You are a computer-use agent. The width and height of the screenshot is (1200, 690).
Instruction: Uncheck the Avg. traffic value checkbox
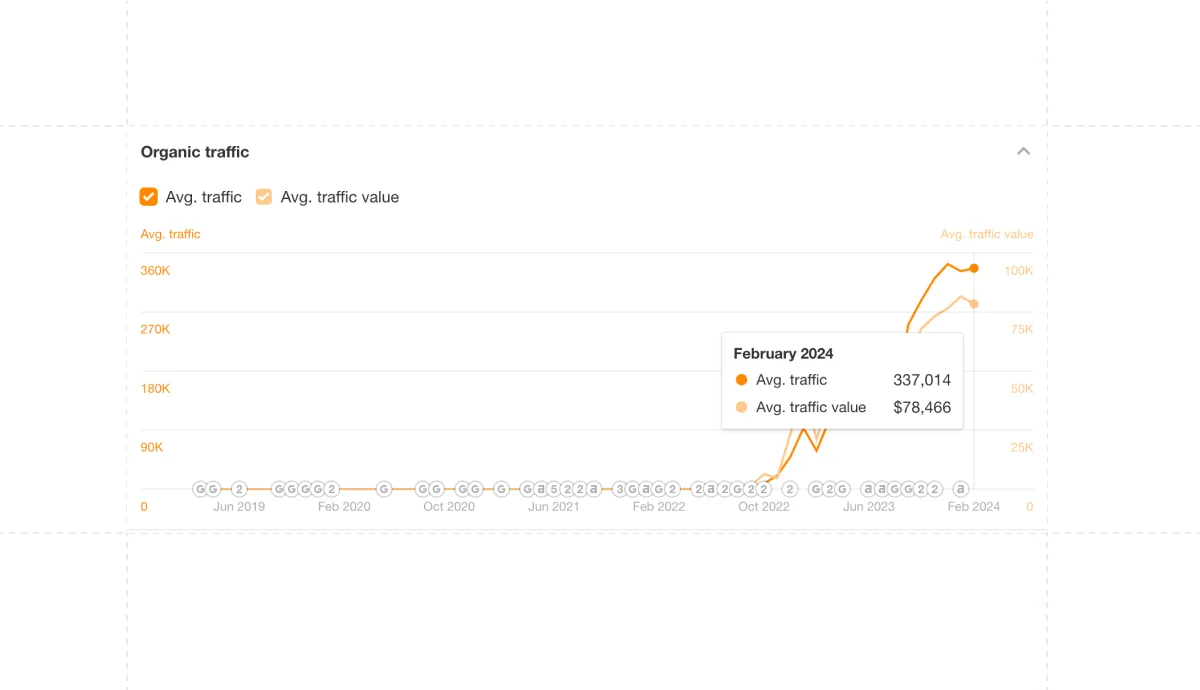point(264,197)
